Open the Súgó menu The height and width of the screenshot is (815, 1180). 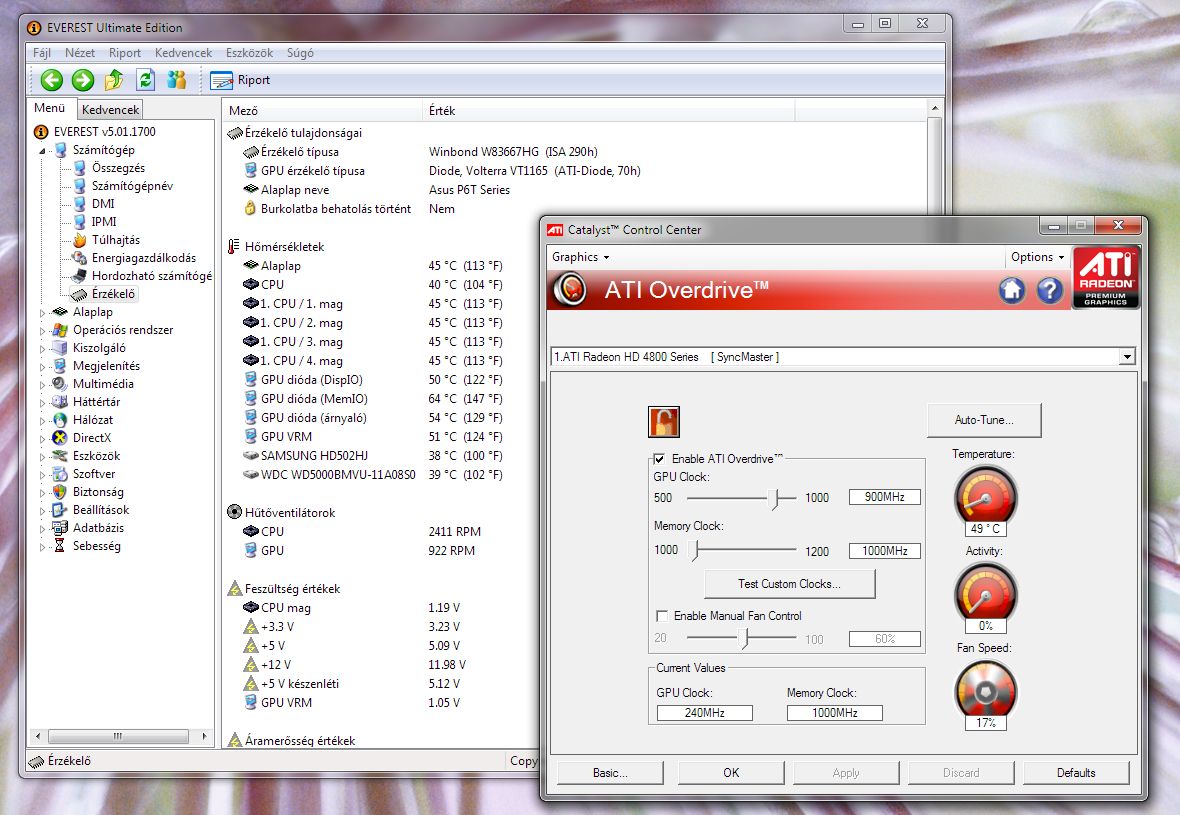click(x=300, y=53)
